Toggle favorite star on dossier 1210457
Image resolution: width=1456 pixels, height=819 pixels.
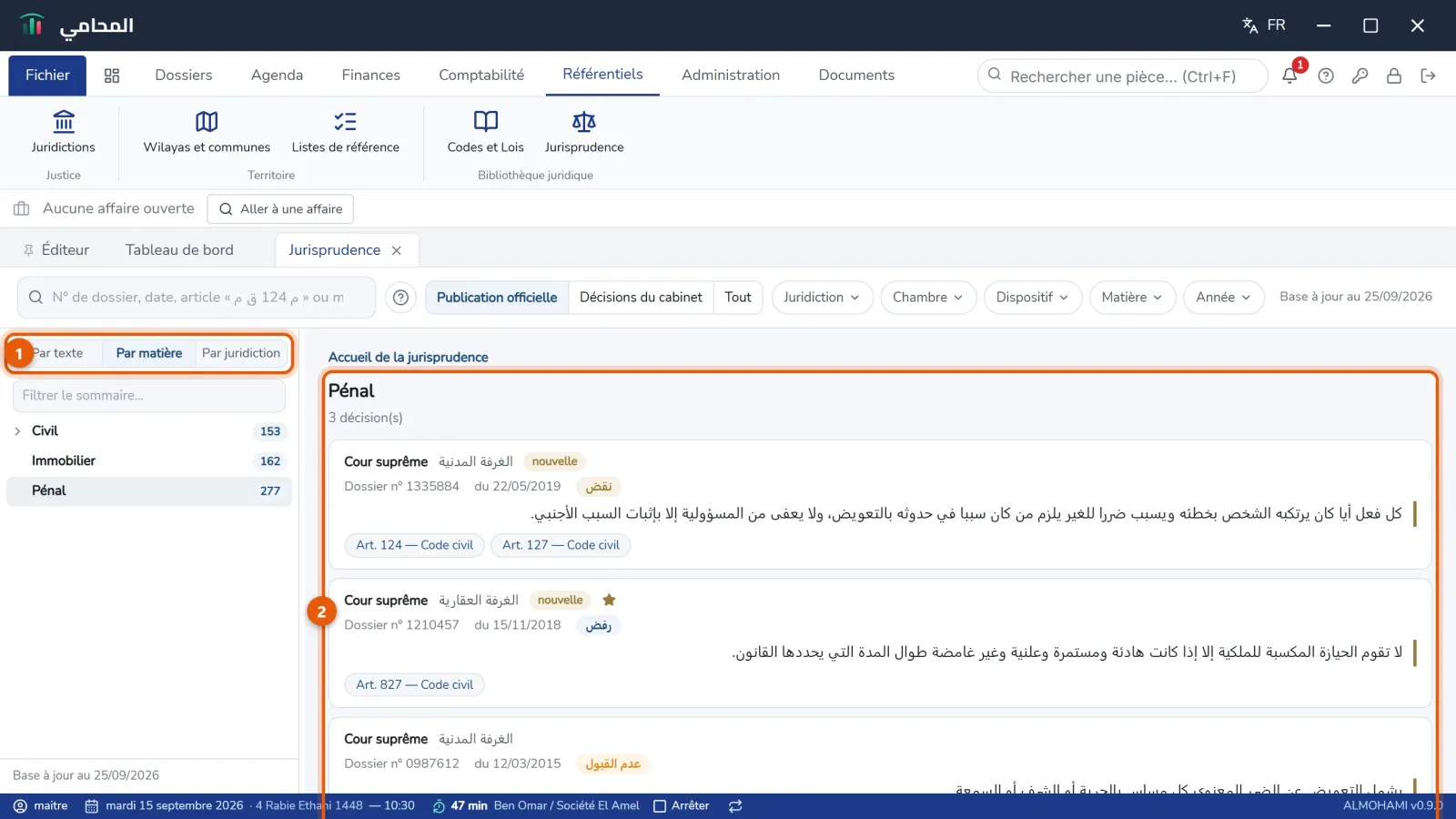pyautogui.click(x=610, y=600)
